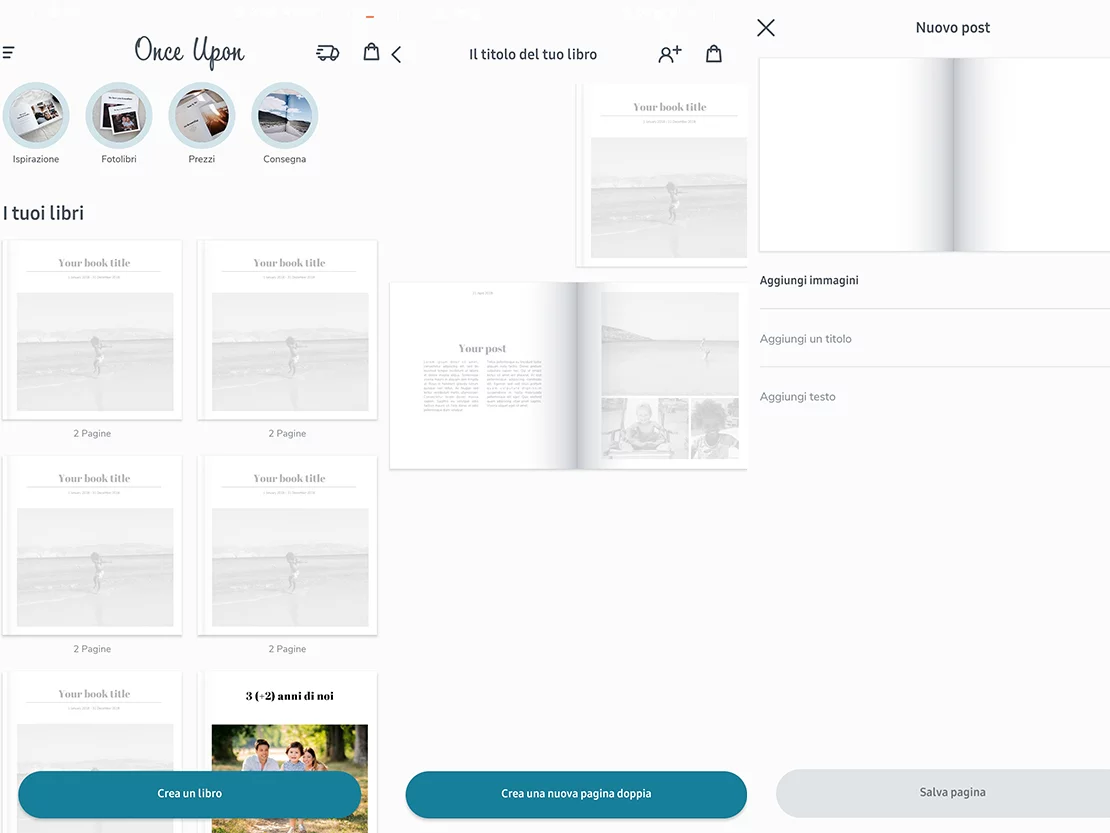
Task: Open shopping bag next to truck icon
Action: coord(372,52)
